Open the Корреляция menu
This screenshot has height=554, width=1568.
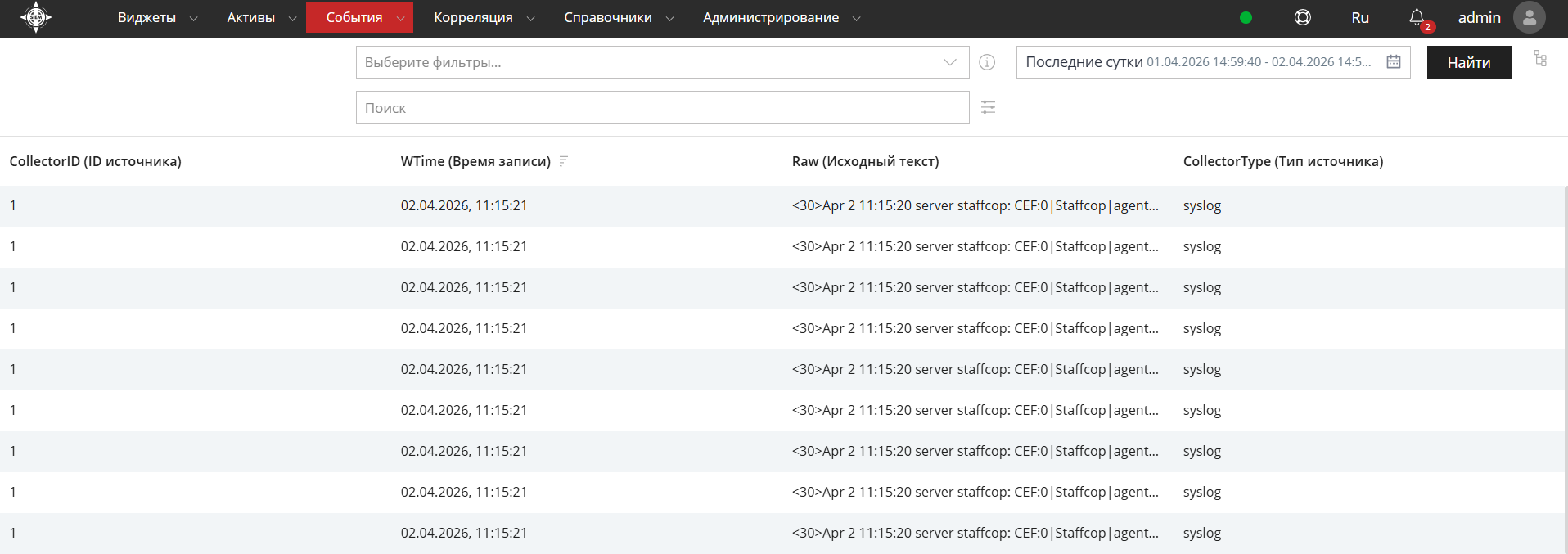tap(483, 17)
